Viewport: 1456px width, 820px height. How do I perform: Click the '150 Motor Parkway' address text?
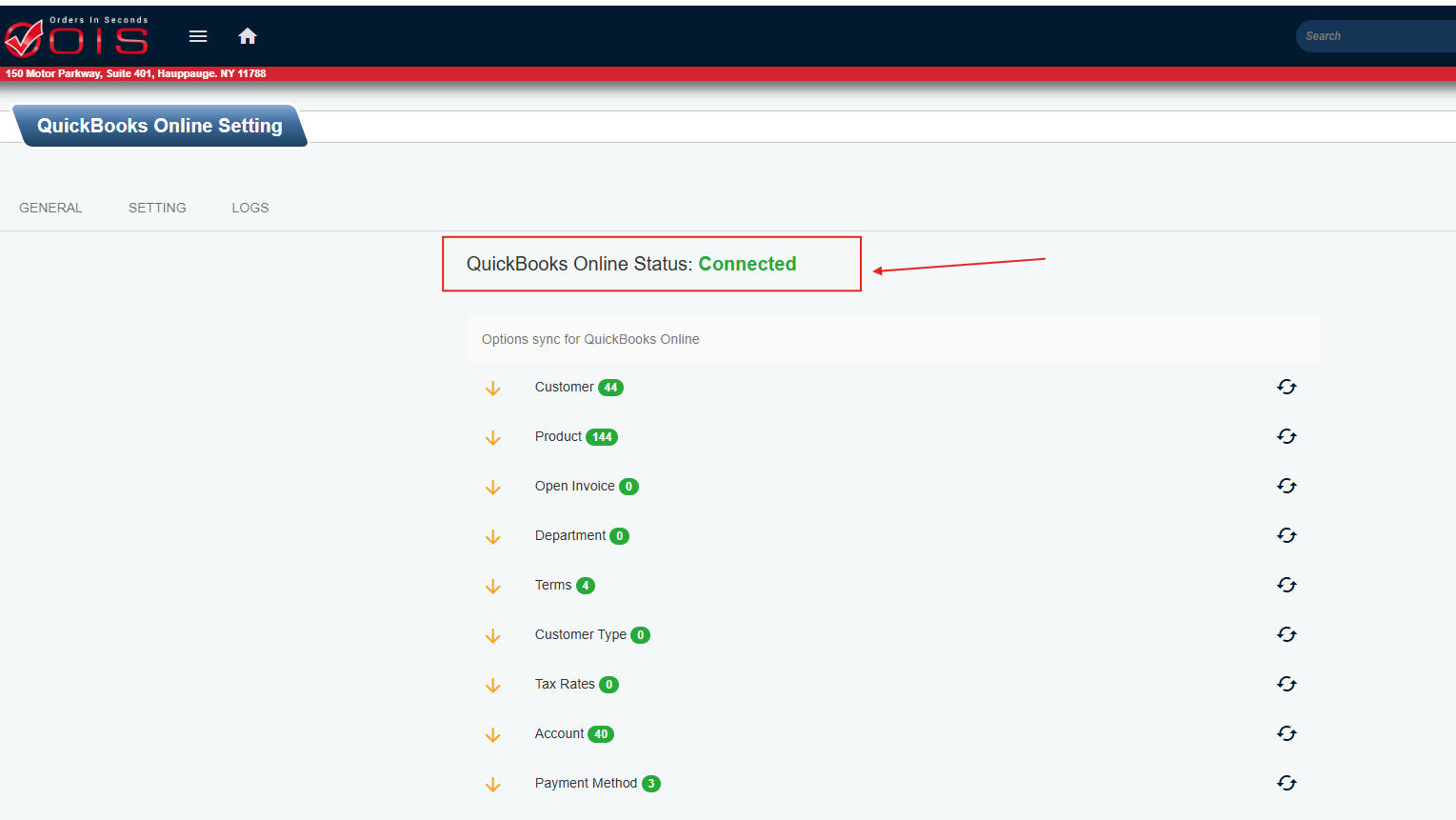click(136, 73)
